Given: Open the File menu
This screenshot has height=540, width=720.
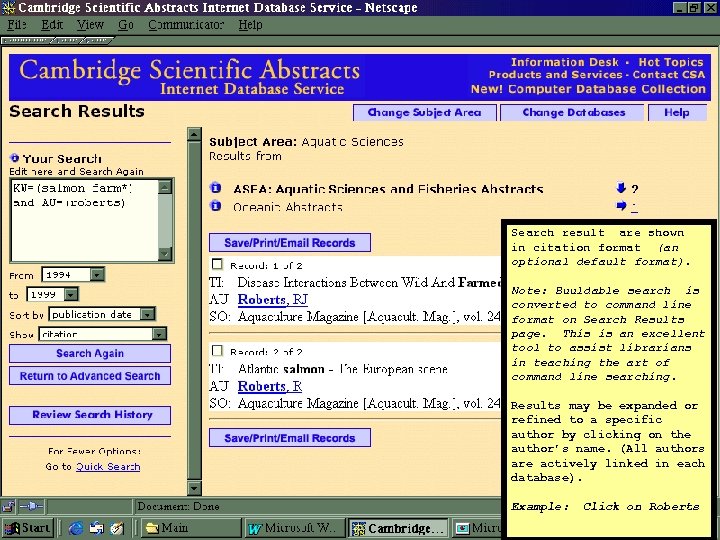Looking at the screenshot, I should 17,25.
